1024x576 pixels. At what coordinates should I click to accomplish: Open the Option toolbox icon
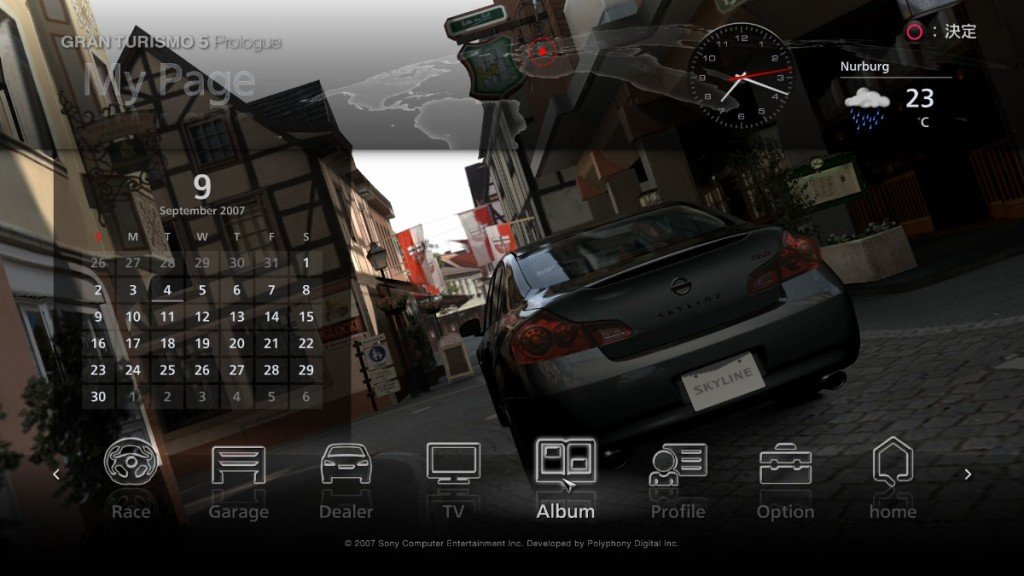(785, 465)
